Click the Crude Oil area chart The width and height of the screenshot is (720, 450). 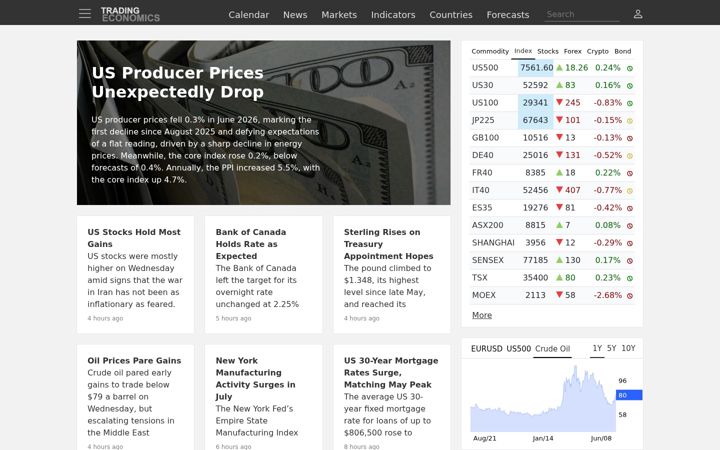tap(543, 399)
